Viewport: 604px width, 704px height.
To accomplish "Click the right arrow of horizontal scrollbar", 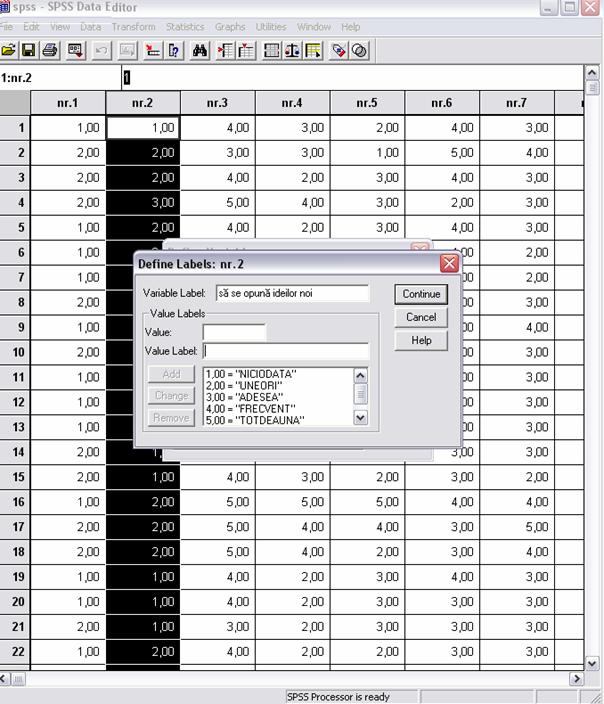I will point(576,678).
